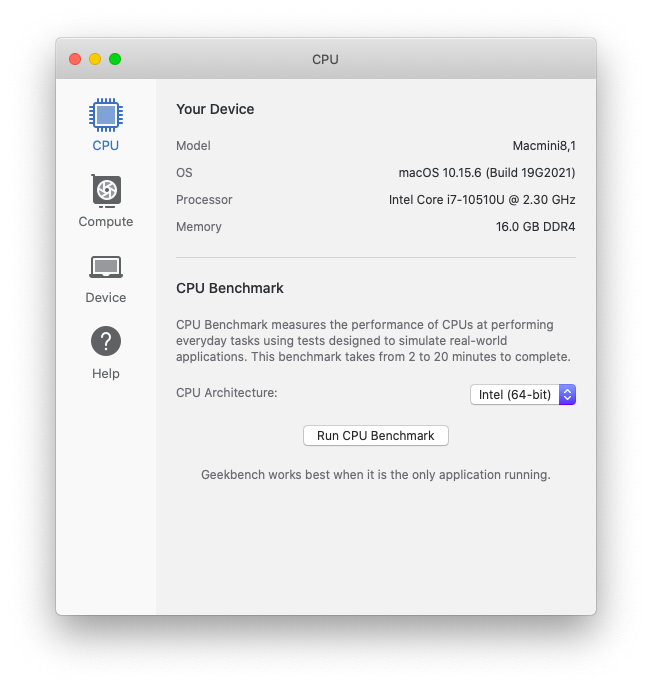Click the CPU Benchmark heading
This screenshot has height=689, width=652.
point(230,288)
